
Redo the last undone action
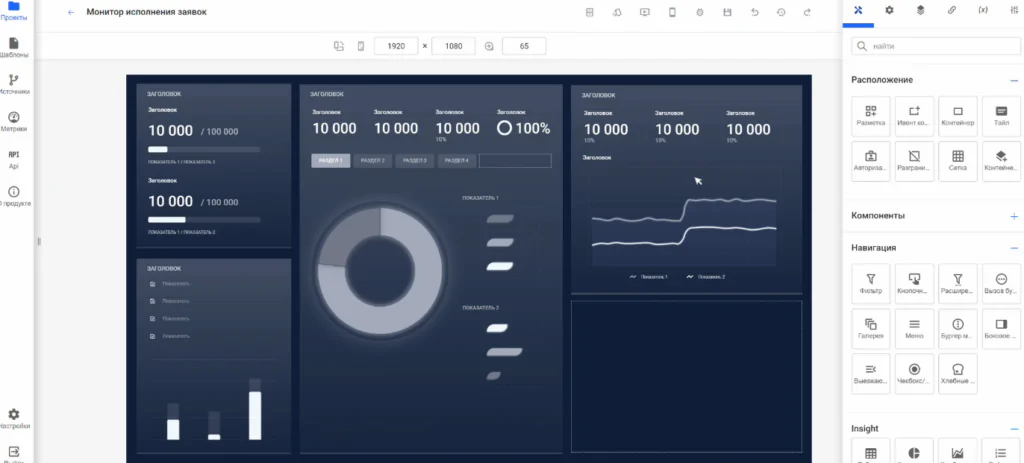click(x=807, y=12)
